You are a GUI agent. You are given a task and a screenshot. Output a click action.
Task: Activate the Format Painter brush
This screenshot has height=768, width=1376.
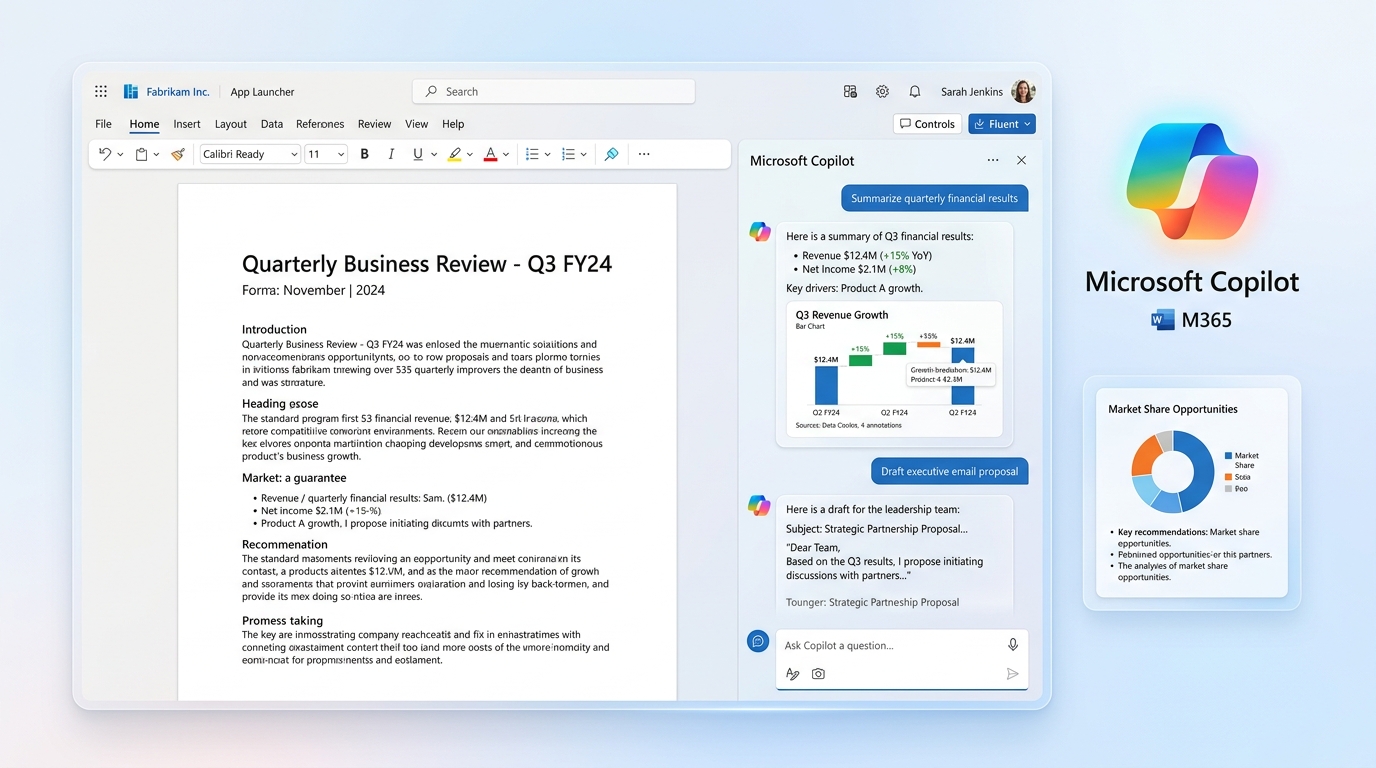pyautogui.click(x=178, y=154)
